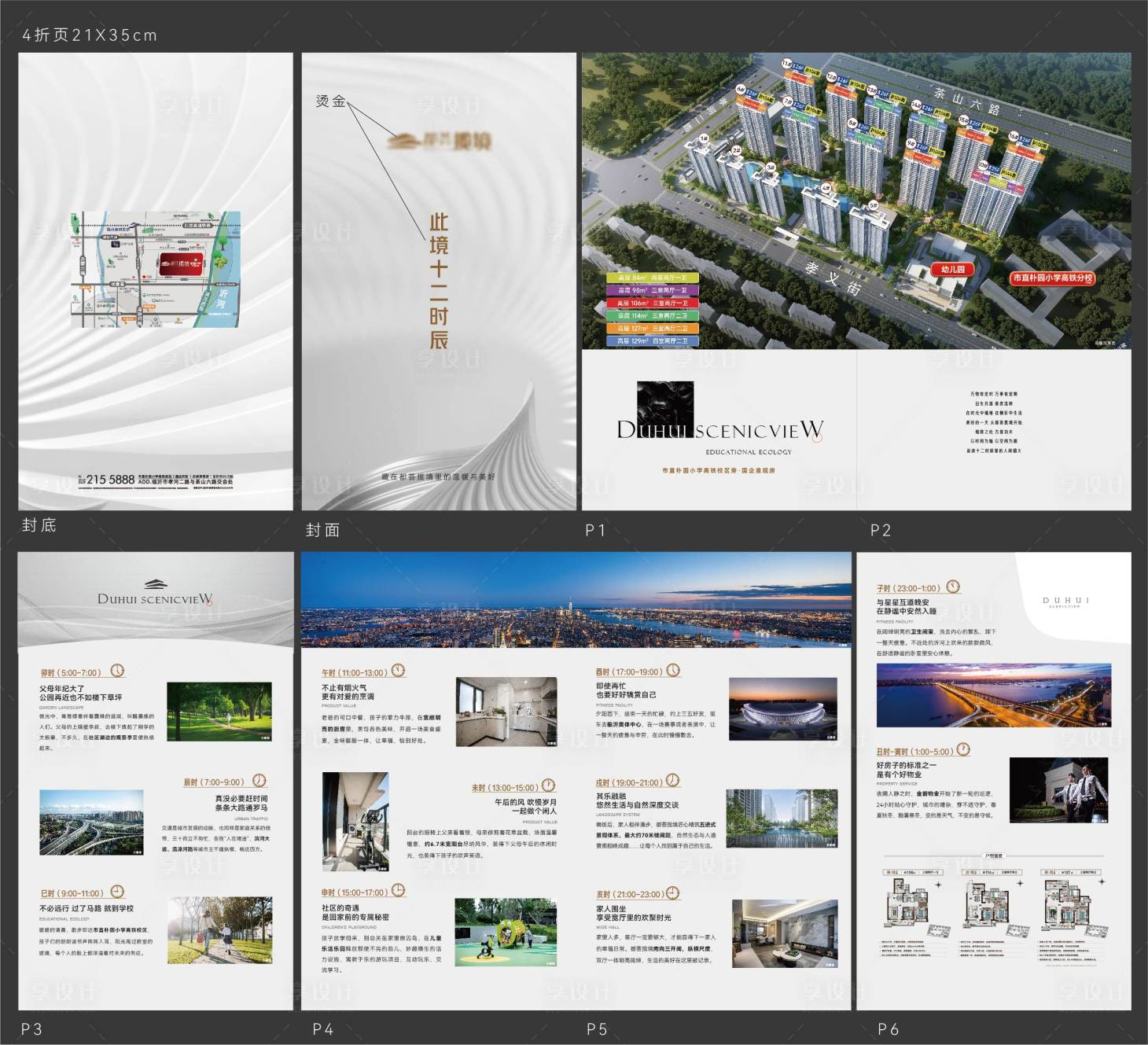Click the clock icon beside 子时 (23:00-1:00)

pos(953,587)
